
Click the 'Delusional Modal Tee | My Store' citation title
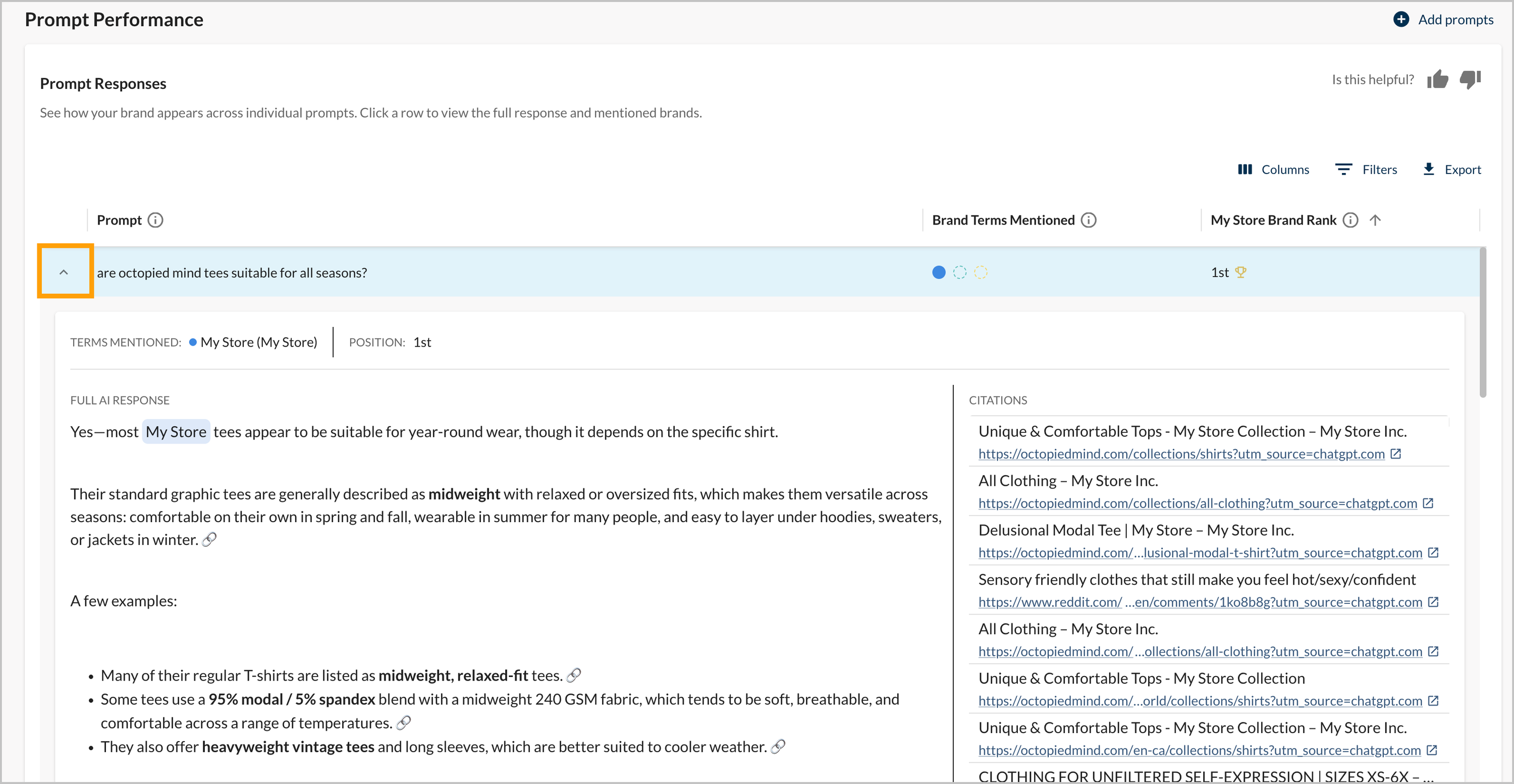[x=1136, y=530]
